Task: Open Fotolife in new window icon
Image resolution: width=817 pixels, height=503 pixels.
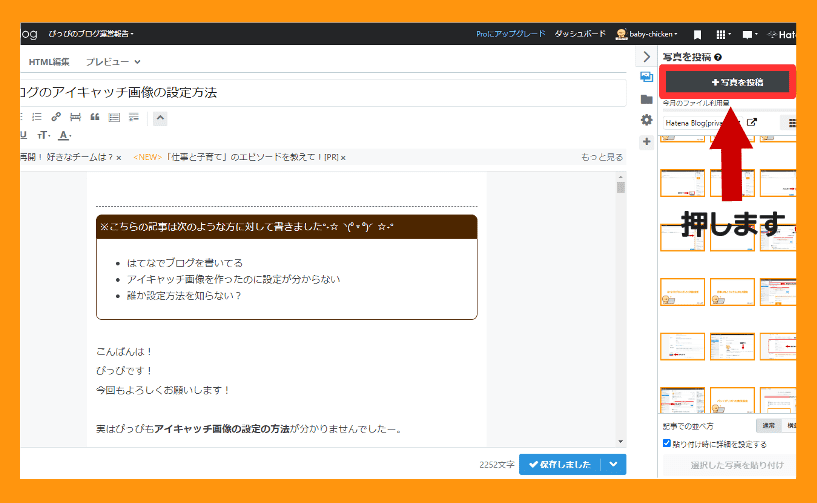Action: point(751,122)
